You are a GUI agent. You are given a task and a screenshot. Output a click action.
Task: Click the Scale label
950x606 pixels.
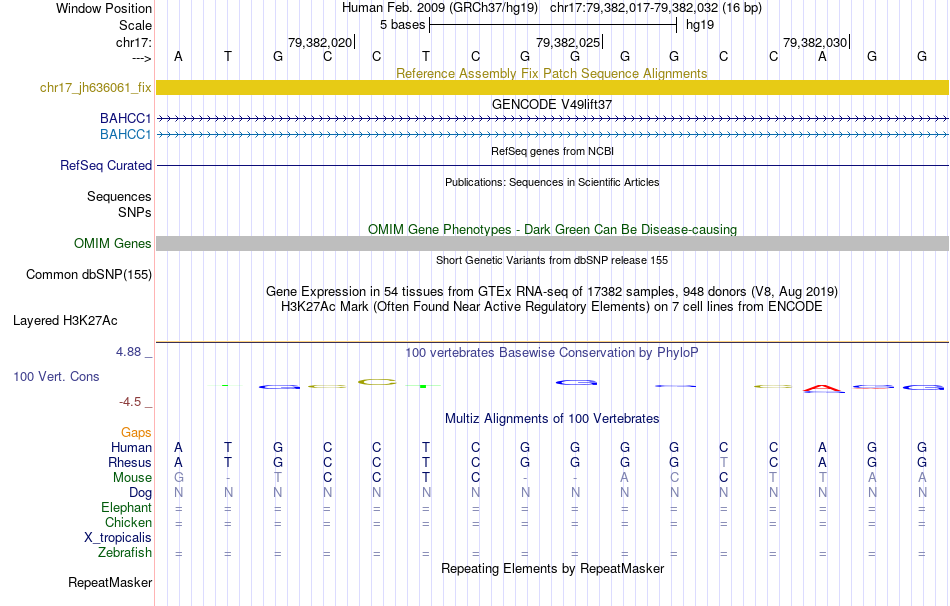136,25
